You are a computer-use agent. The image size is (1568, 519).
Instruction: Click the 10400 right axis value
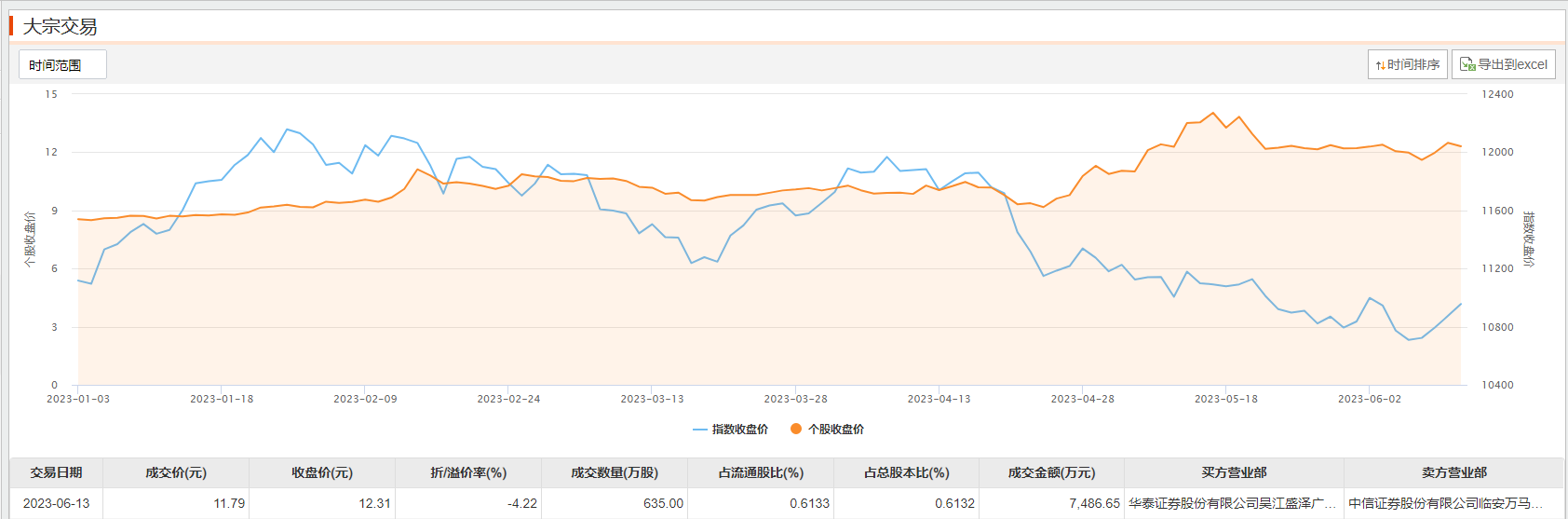[x=1497, y=385]
